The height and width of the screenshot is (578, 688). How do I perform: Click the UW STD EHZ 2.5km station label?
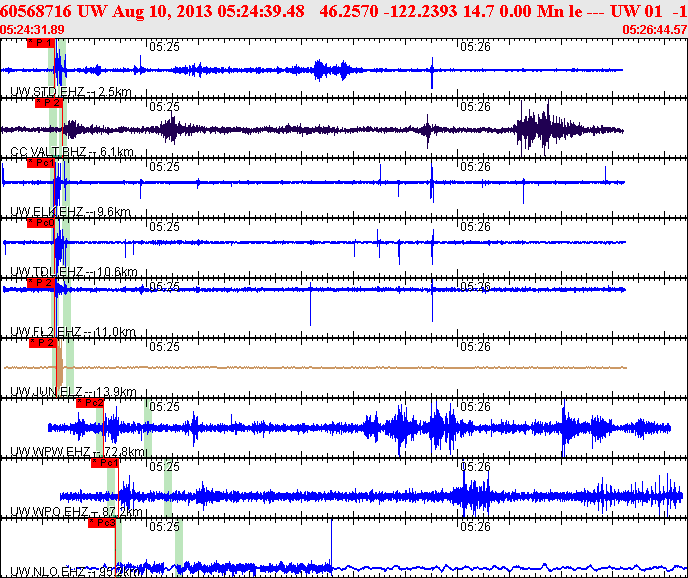click(70, 92)
